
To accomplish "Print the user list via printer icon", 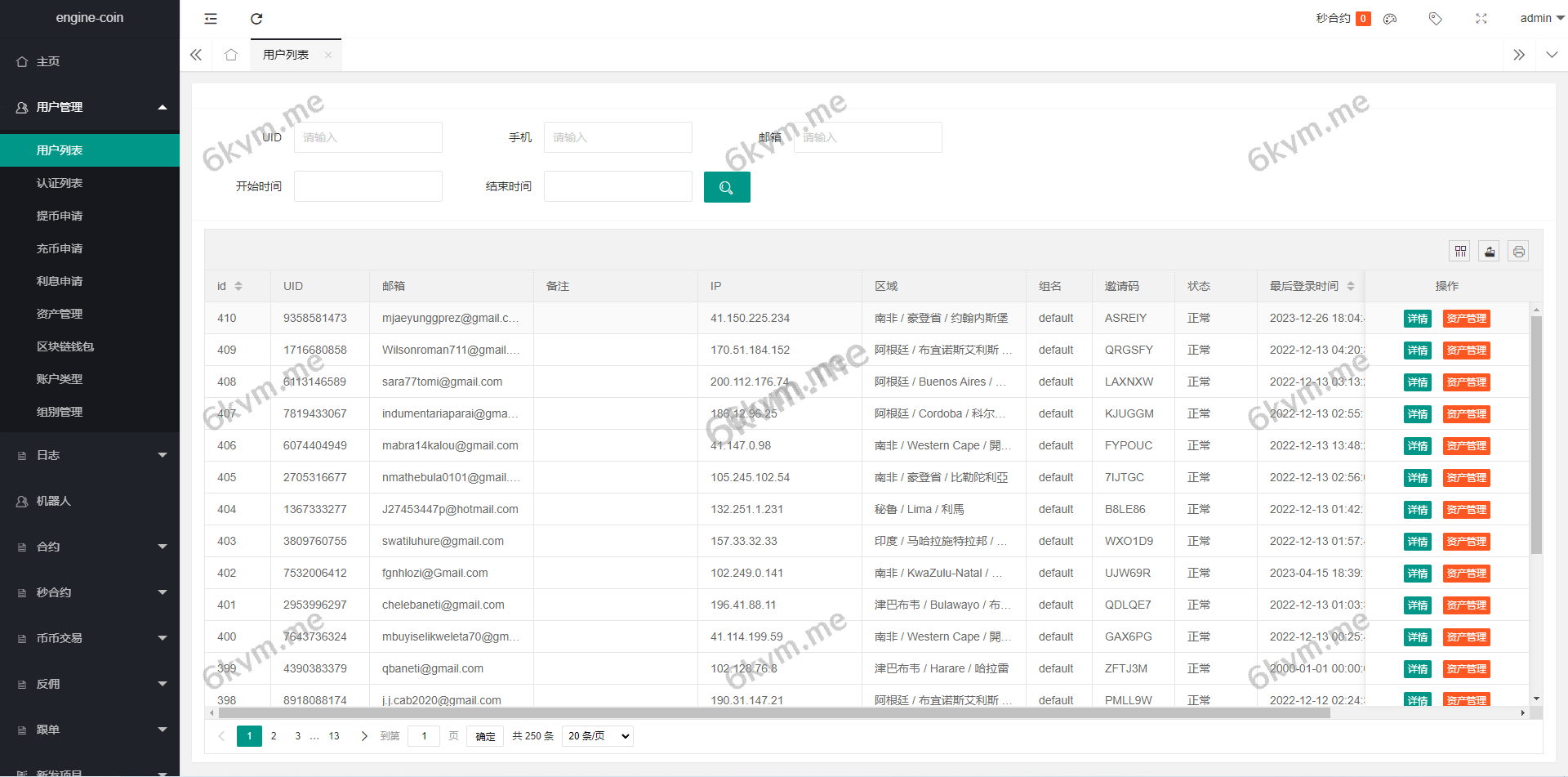I will [x=1518, y=251].
